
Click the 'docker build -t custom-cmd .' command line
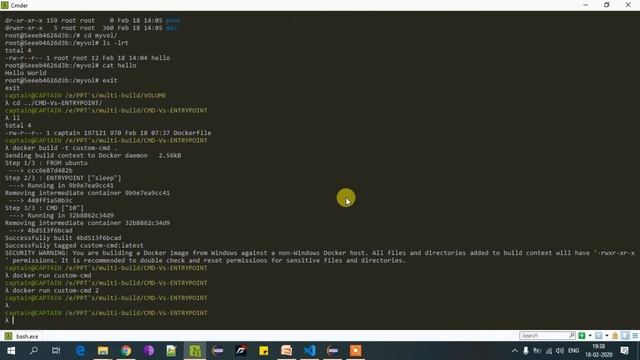[61, 148]
